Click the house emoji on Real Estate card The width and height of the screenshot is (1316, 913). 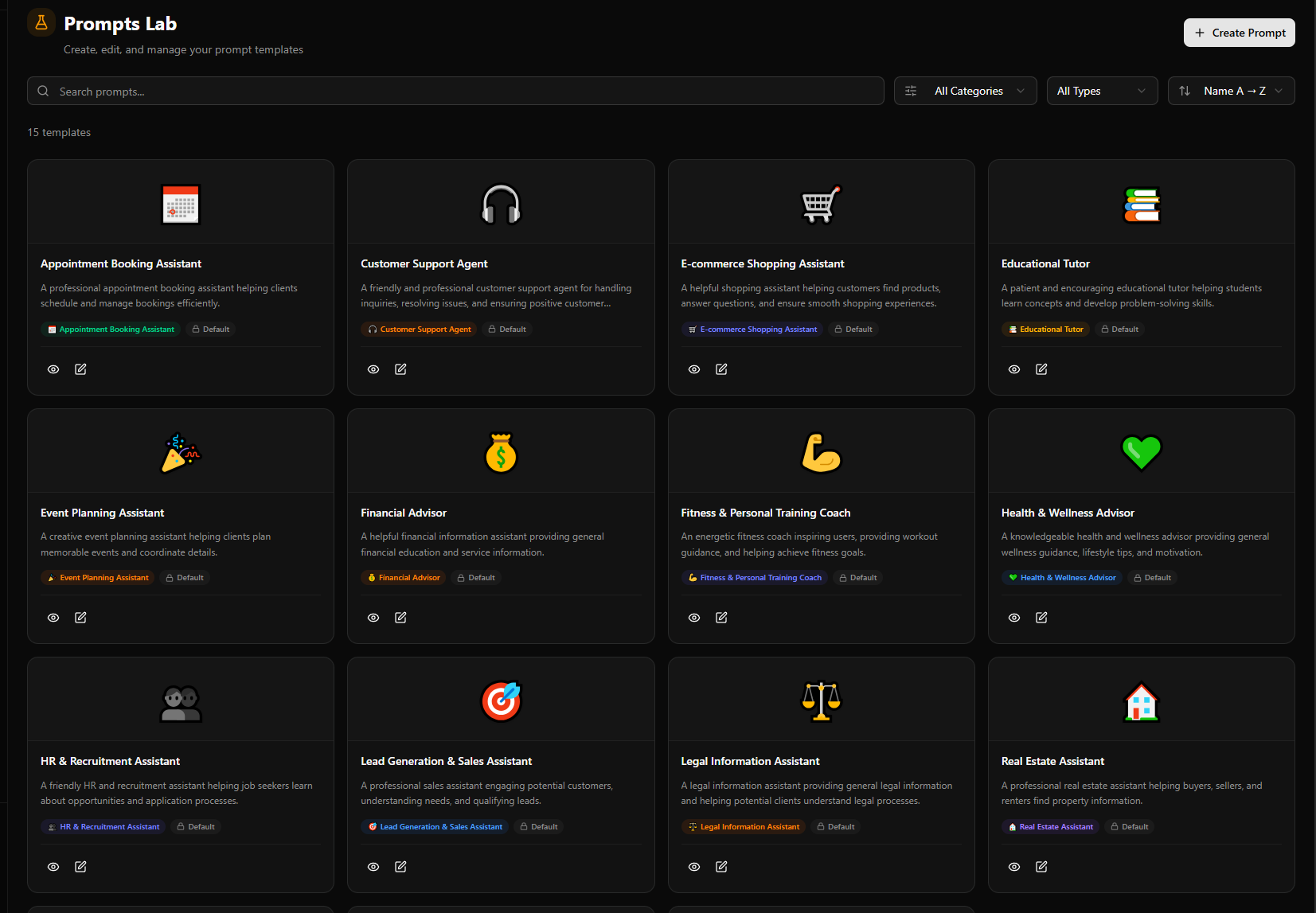[x=1142, y=702]
